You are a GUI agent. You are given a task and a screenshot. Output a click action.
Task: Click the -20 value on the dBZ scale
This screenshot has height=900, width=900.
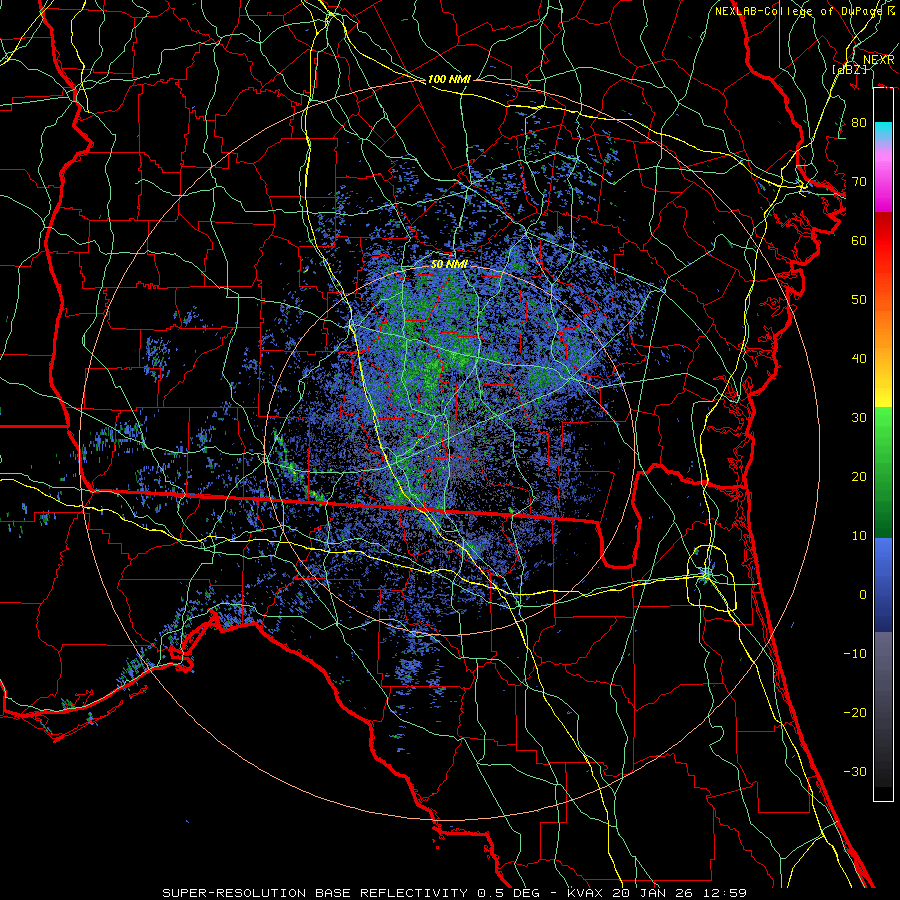click(855, 712)
